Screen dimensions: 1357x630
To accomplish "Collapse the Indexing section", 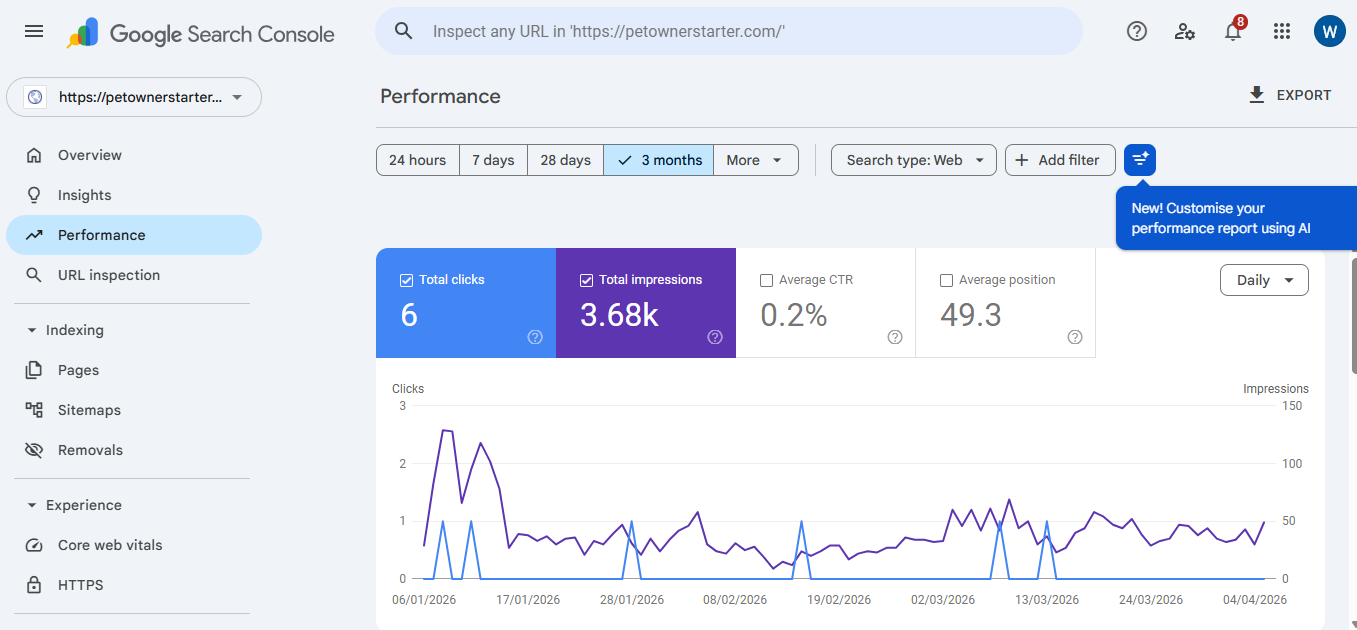I will tap(32, 330).
